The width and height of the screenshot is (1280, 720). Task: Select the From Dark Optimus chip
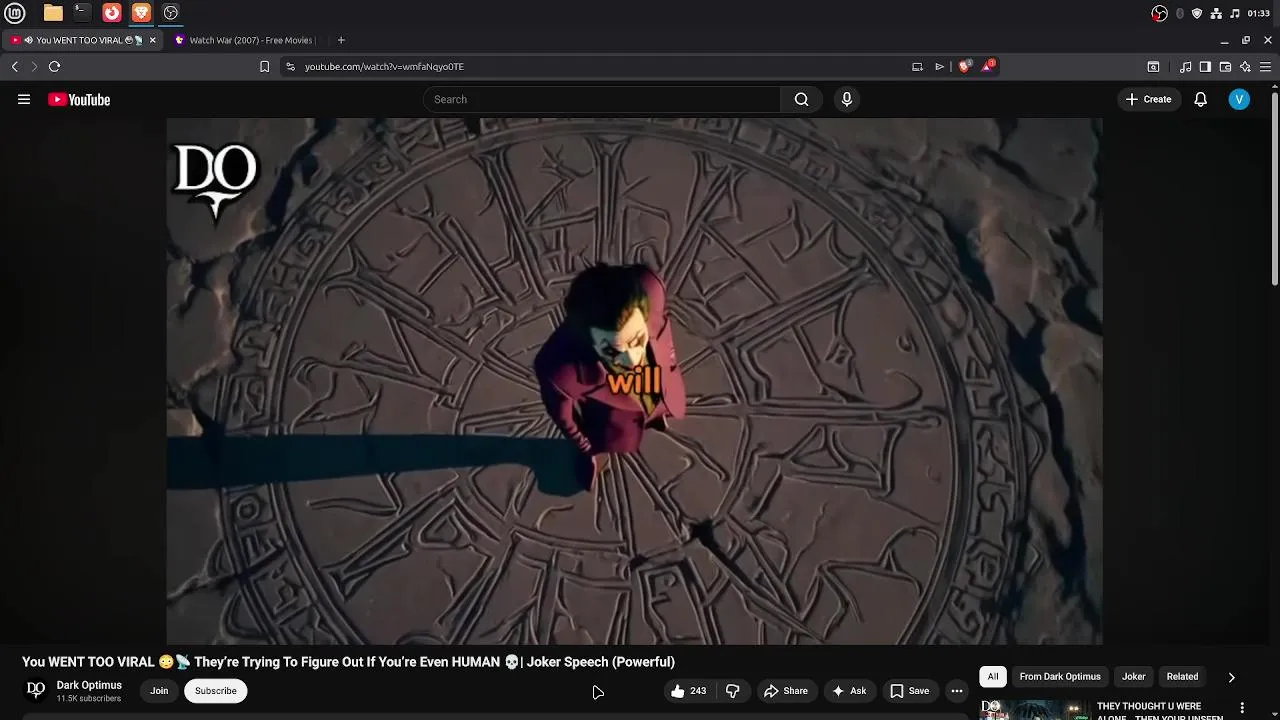[x=1060, y=677]
